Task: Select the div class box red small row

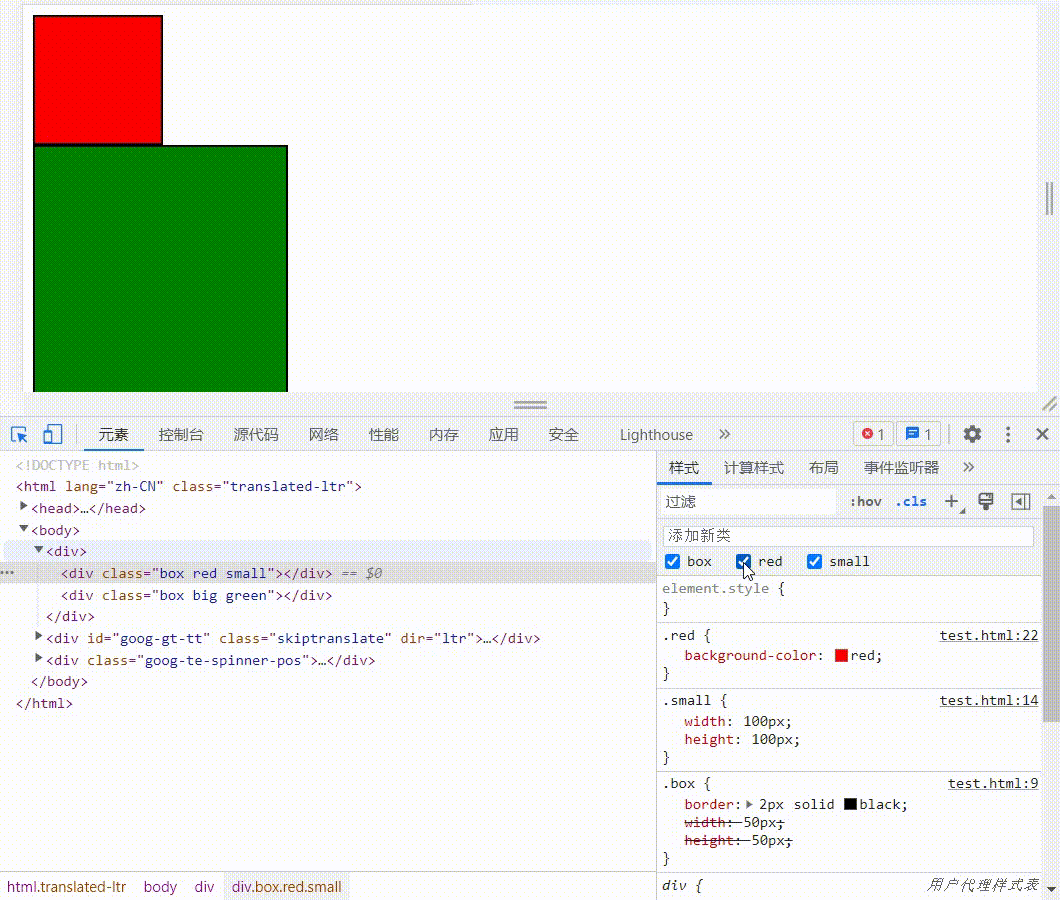Action: 328,573
